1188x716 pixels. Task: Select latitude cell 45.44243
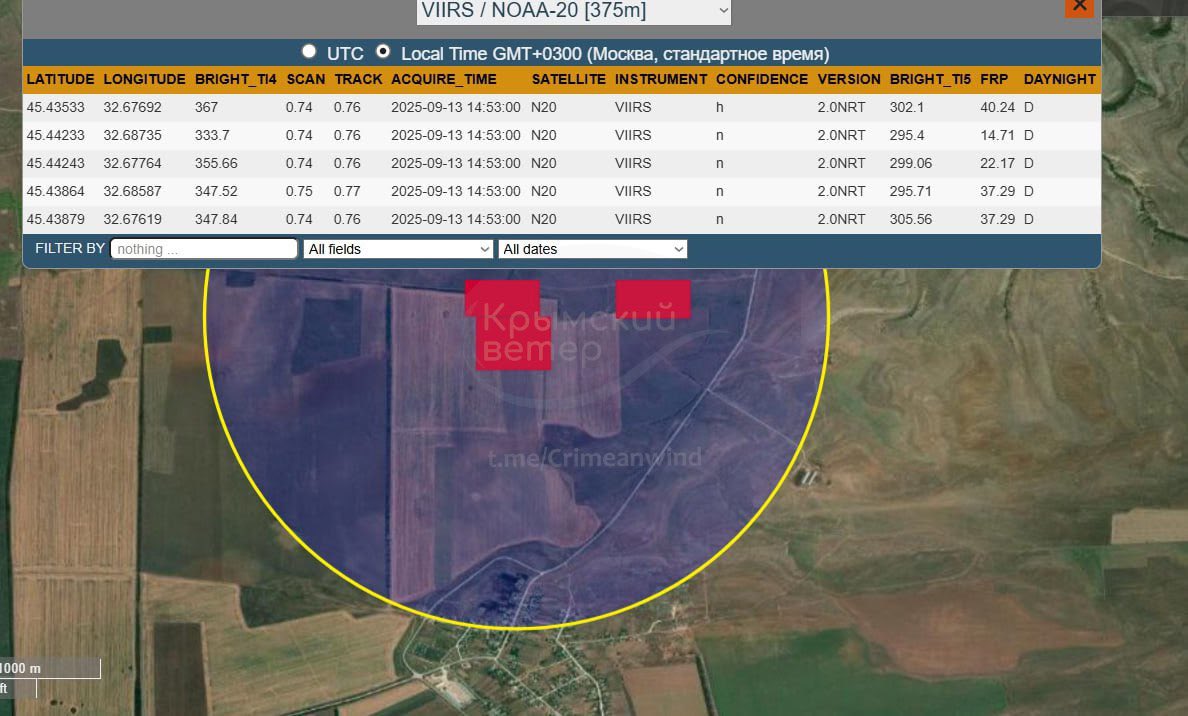click(55, 163)
